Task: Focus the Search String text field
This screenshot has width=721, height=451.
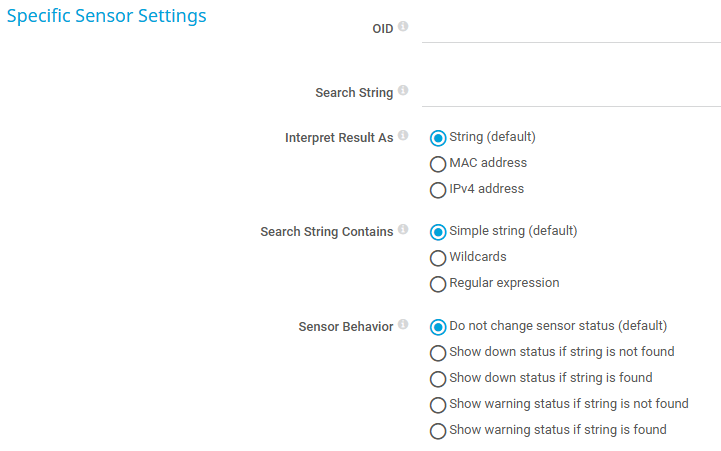Action: 571,93
